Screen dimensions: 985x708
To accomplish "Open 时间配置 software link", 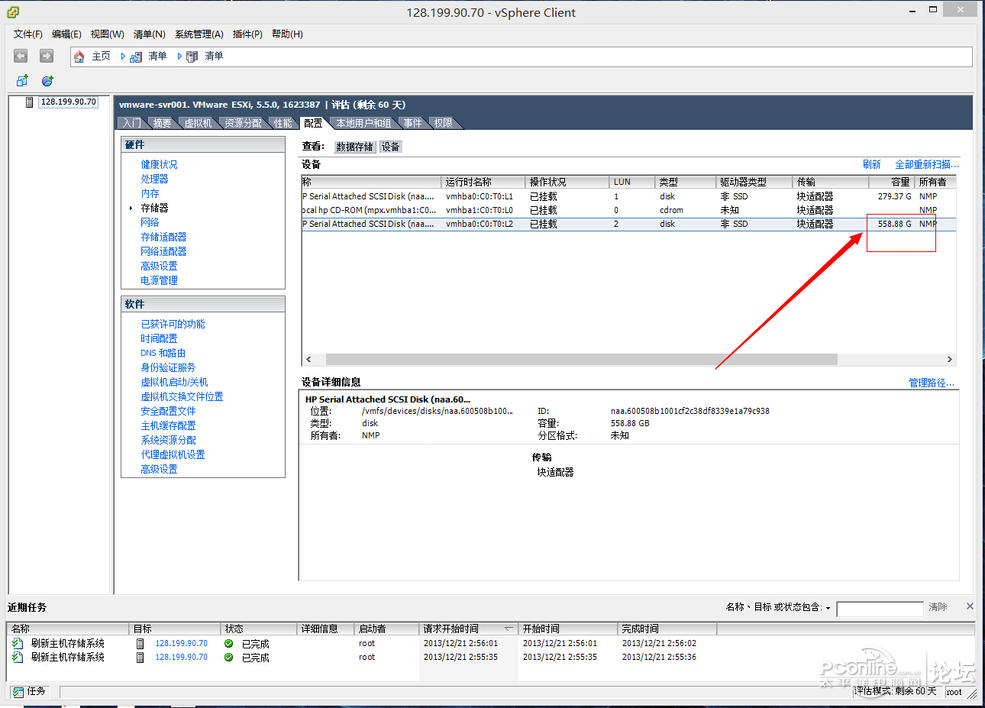I will (x=159, y=339).
